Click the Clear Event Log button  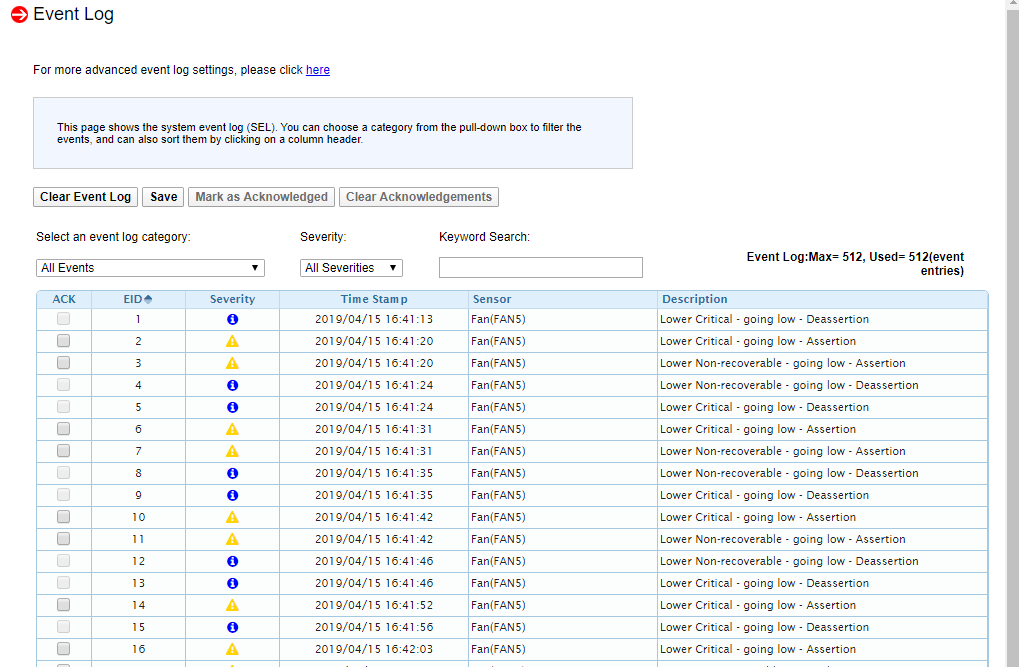[85, 197]
